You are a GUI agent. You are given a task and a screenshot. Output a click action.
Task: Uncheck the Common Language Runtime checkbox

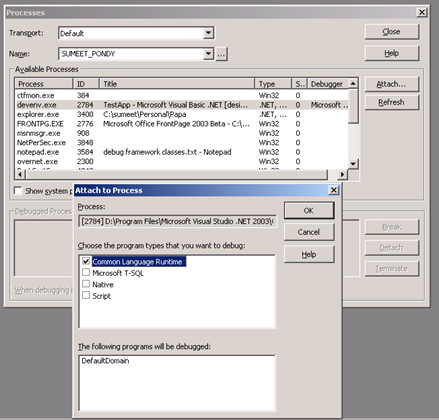(x=86, y=261)
